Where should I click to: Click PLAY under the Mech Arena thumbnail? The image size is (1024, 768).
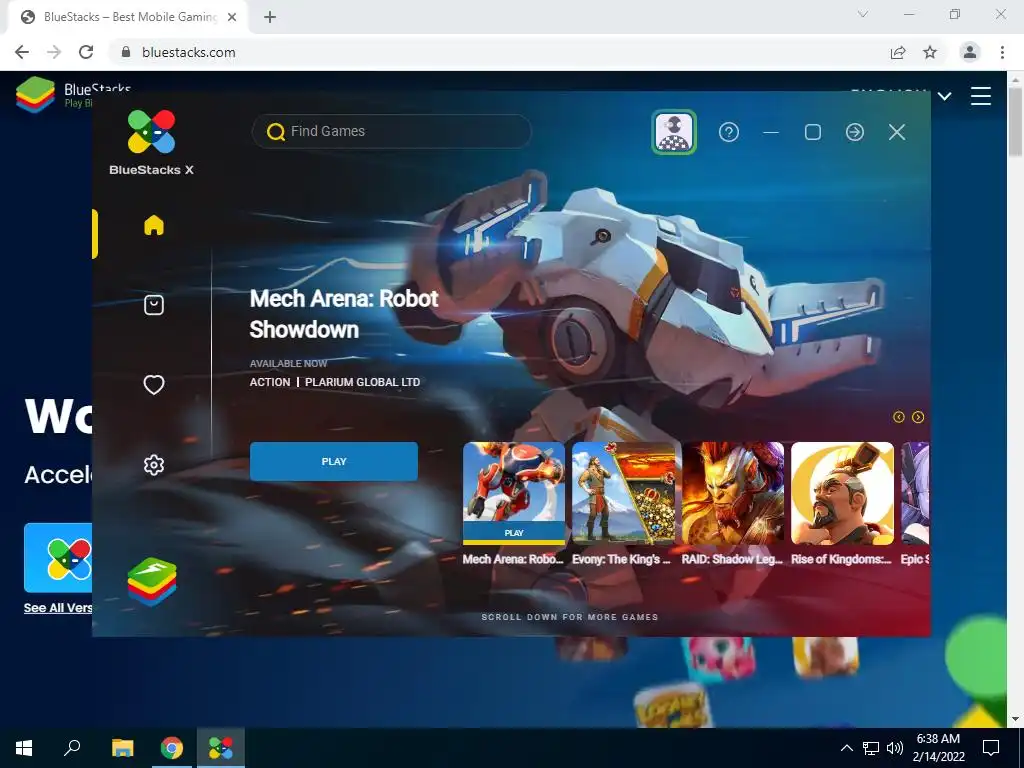(x=514, y=533)
